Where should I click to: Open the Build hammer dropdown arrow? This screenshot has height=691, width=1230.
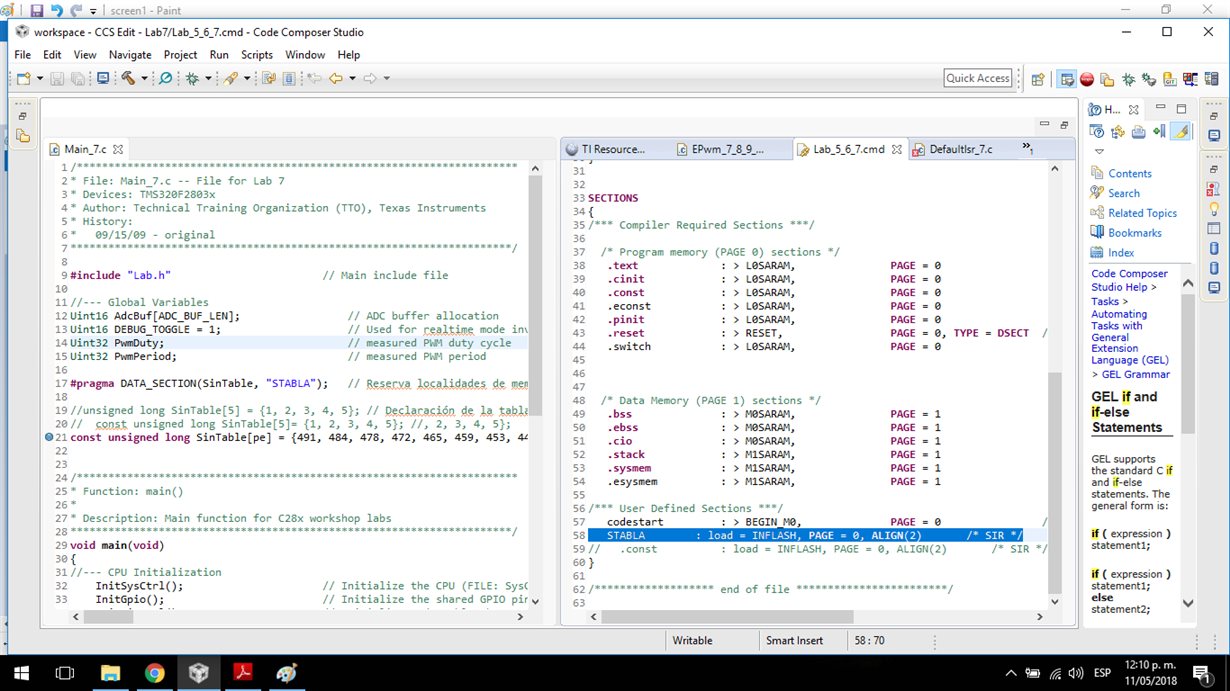coord(144,79)
